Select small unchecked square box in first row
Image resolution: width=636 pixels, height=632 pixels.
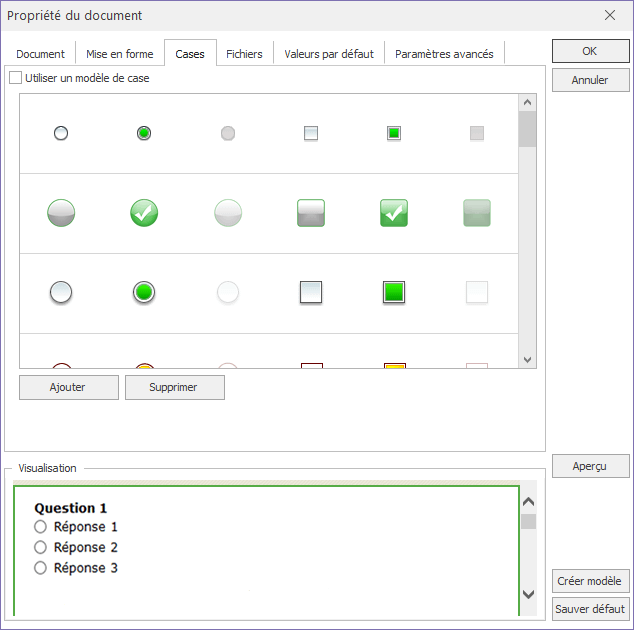pyautogui.click(x=311, y=133)
